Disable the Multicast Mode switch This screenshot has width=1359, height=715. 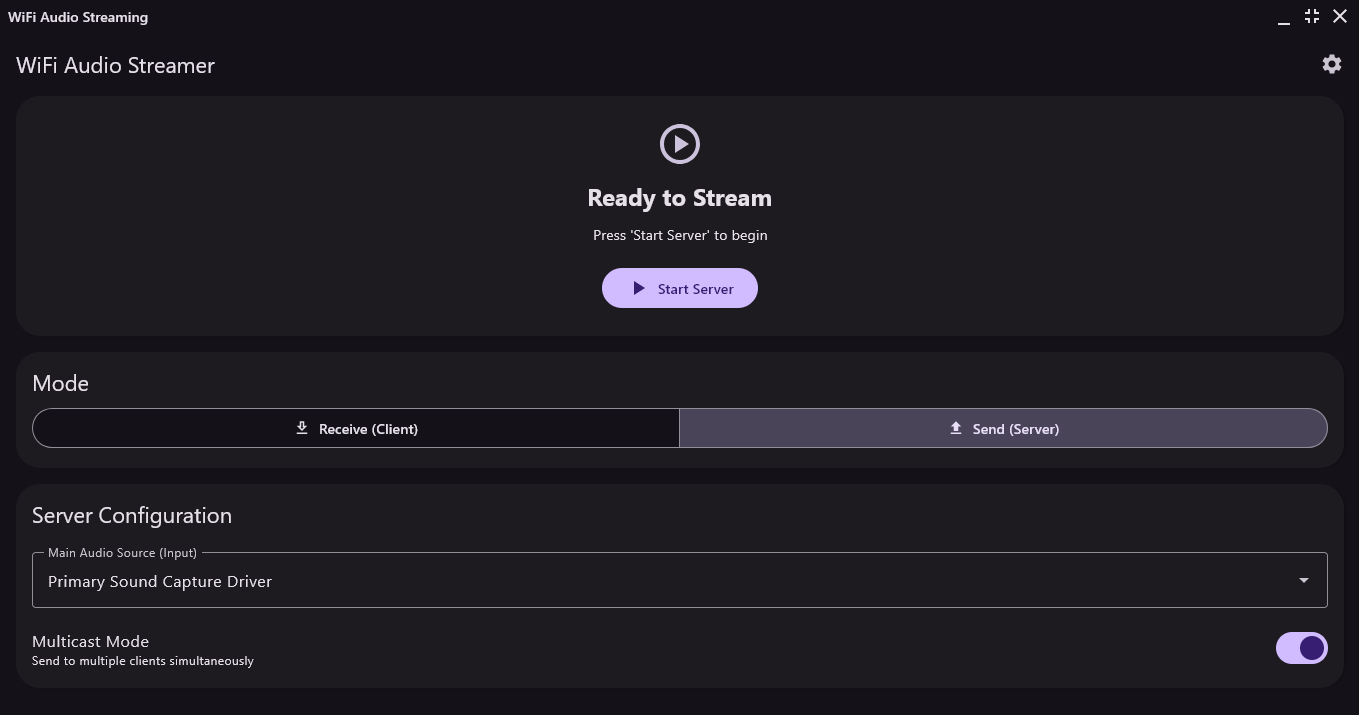[x=1302, y=648]
